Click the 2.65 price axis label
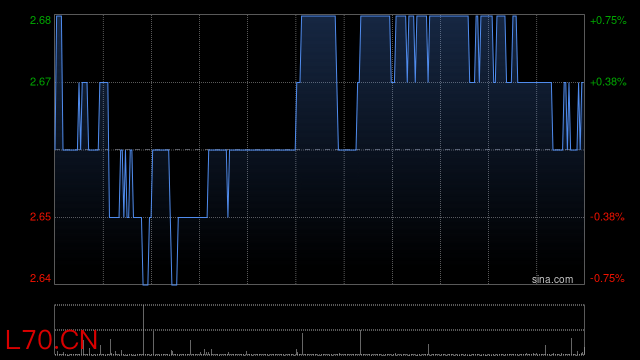The image size is (640, 360). coord(40,217)
